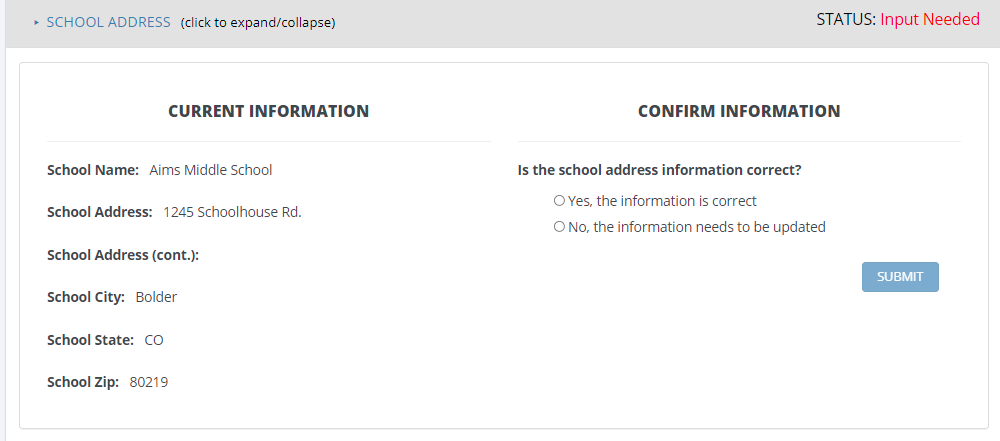Image resolution: width=1000 pixels, height=441 pixels.
Task: Click the address value '1245 Schoolhouse Rd.'
Action: [x=232, y=212]
